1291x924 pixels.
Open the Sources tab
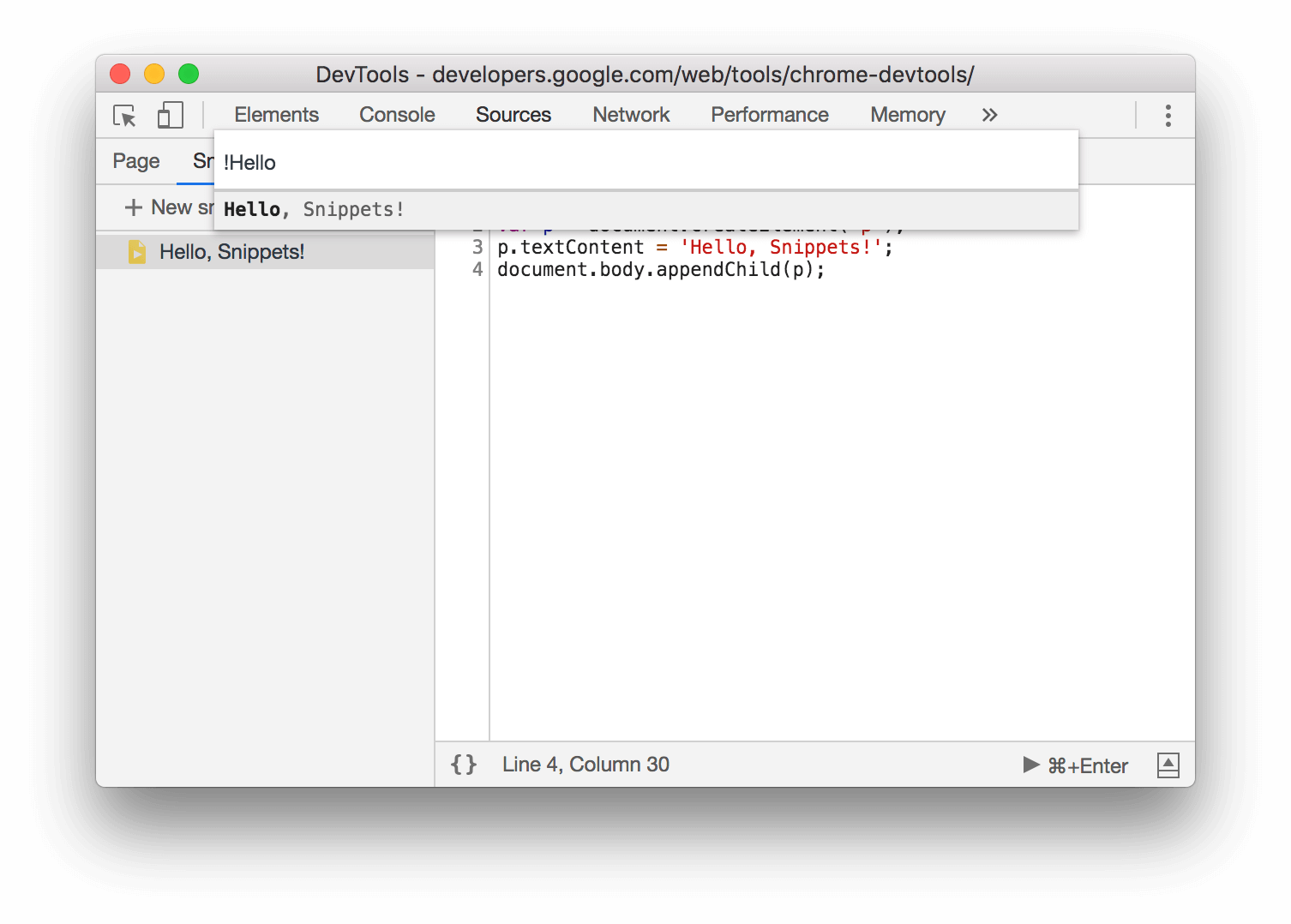pyautogui.click(x=513, y=115)
